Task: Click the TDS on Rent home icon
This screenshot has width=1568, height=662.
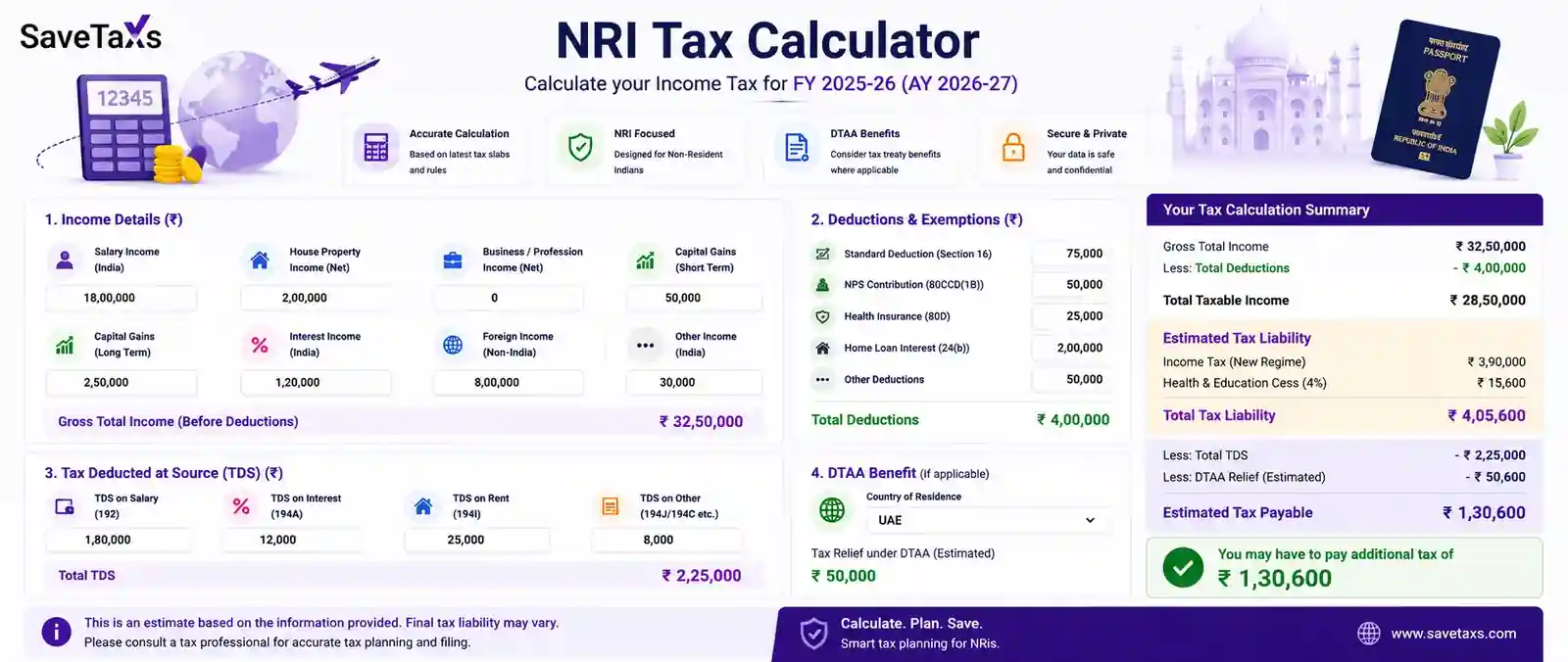Action: [x=423, y=506]
